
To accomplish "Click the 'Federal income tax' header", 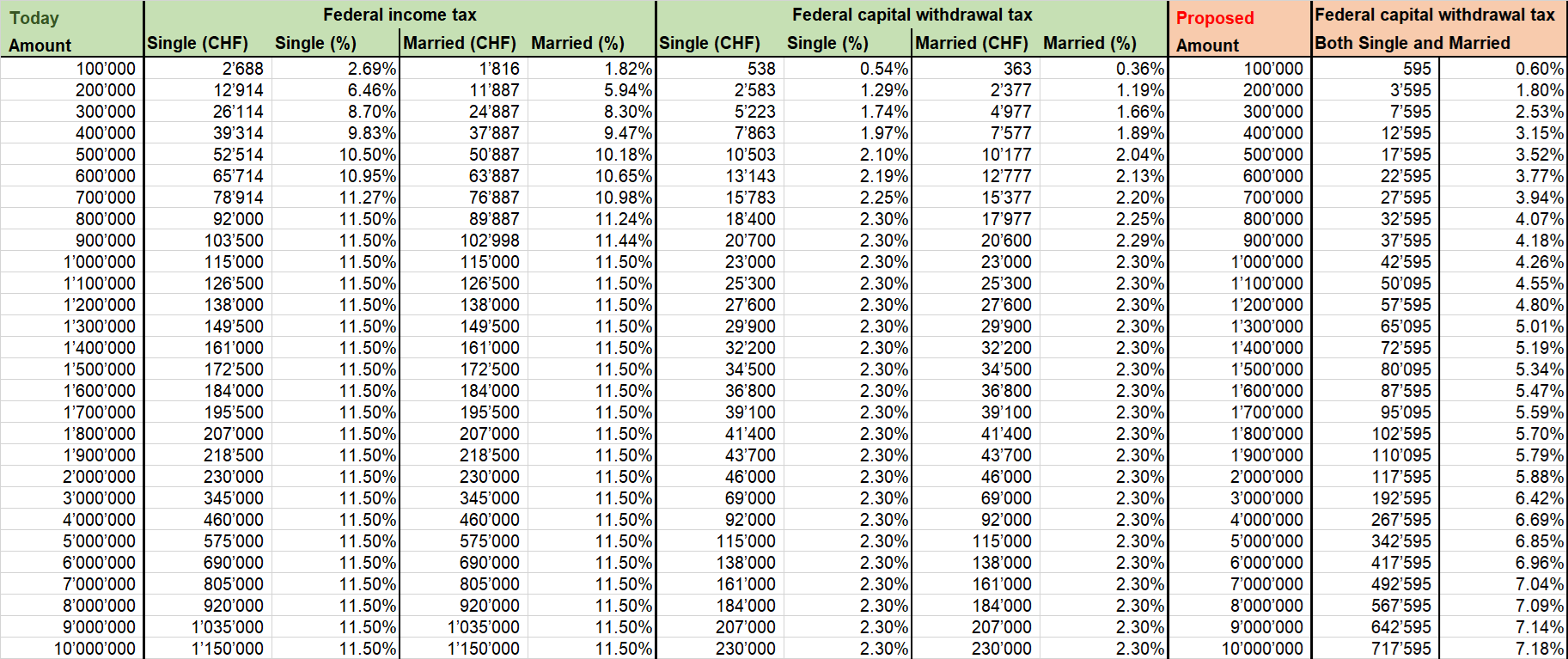I will coord(400,15).
